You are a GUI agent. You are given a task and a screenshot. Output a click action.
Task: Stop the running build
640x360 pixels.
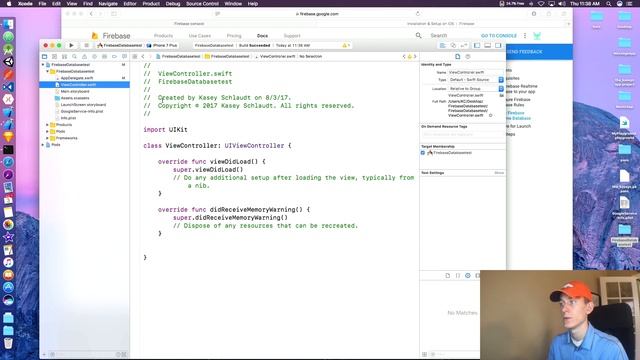coord(86,45)
